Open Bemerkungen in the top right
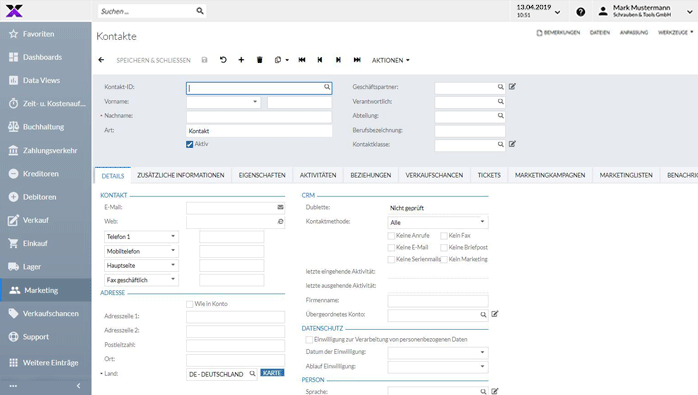 point(558,33)
